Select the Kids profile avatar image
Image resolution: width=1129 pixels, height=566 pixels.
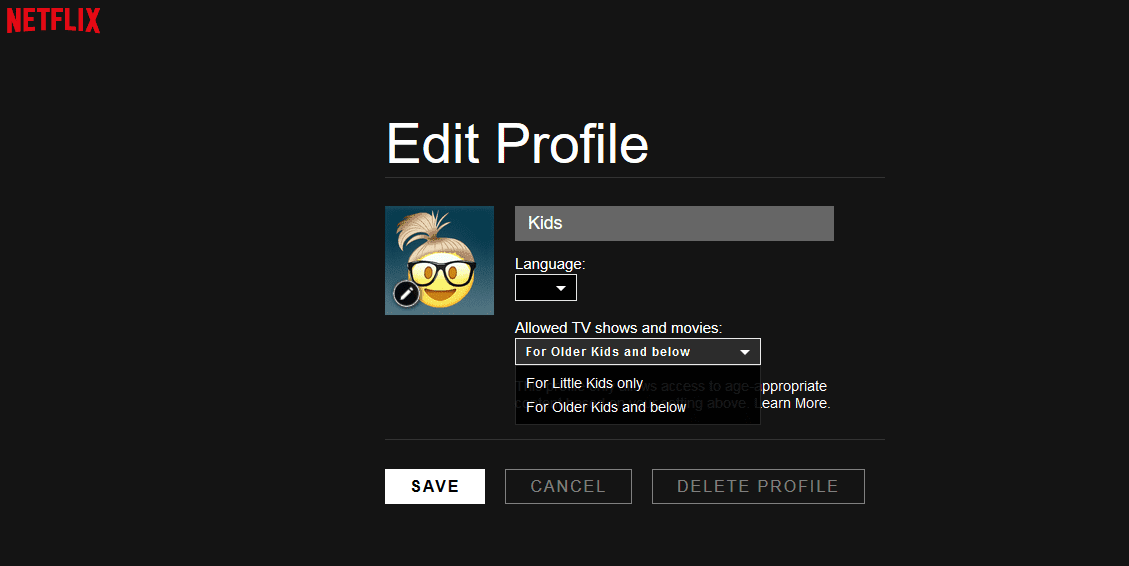pos(439,260)
